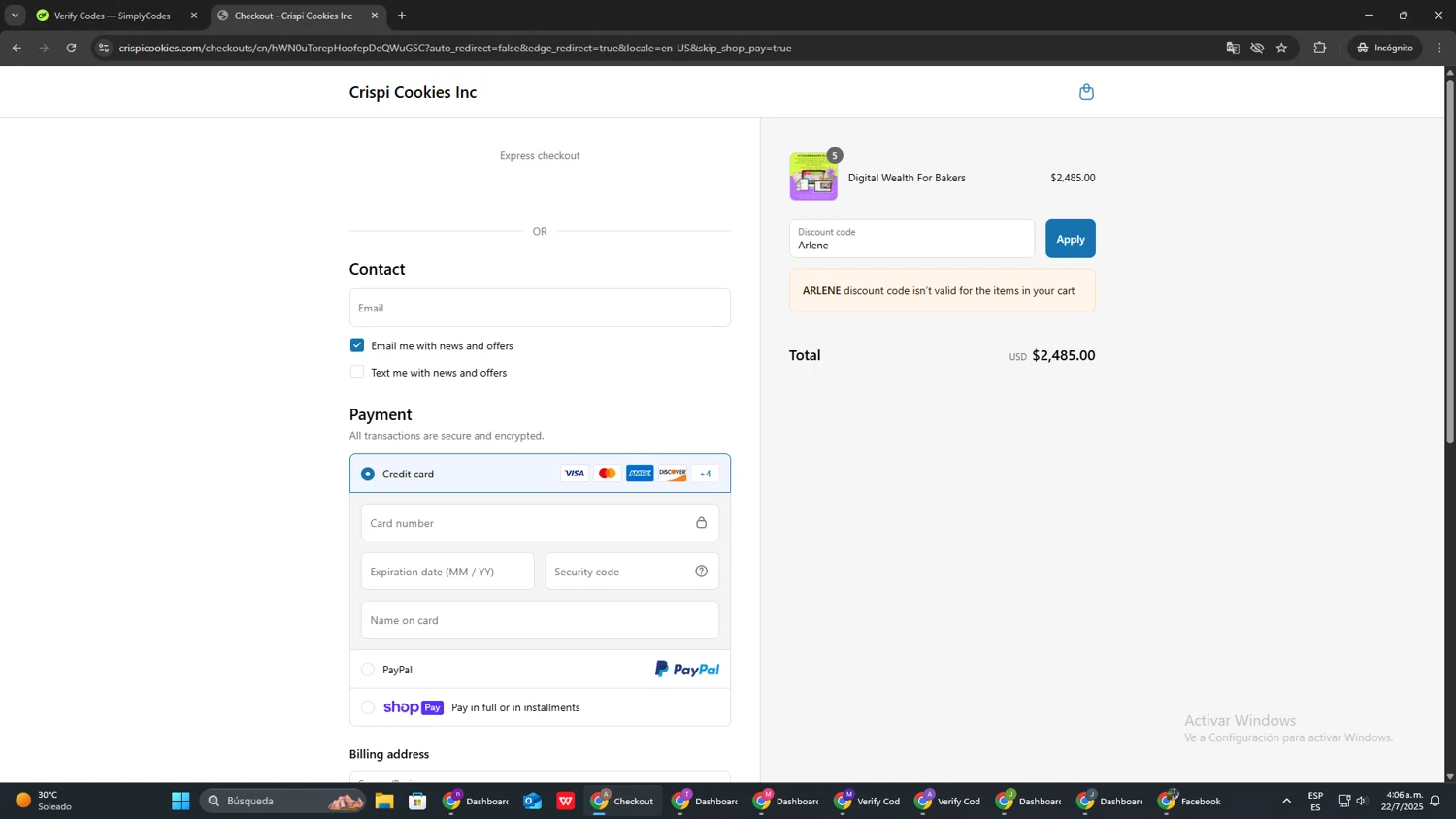
Task: Open the Chrome three-dot menu
Action: (x=1439, y=48)
